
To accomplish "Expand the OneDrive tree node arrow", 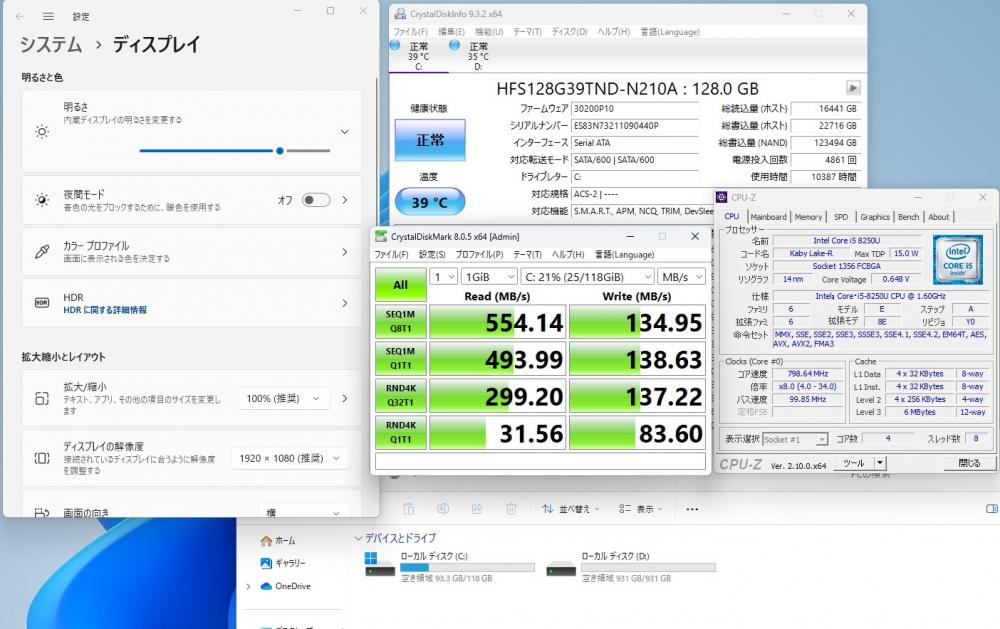I will pyautogui.click(x=248, y=586).
